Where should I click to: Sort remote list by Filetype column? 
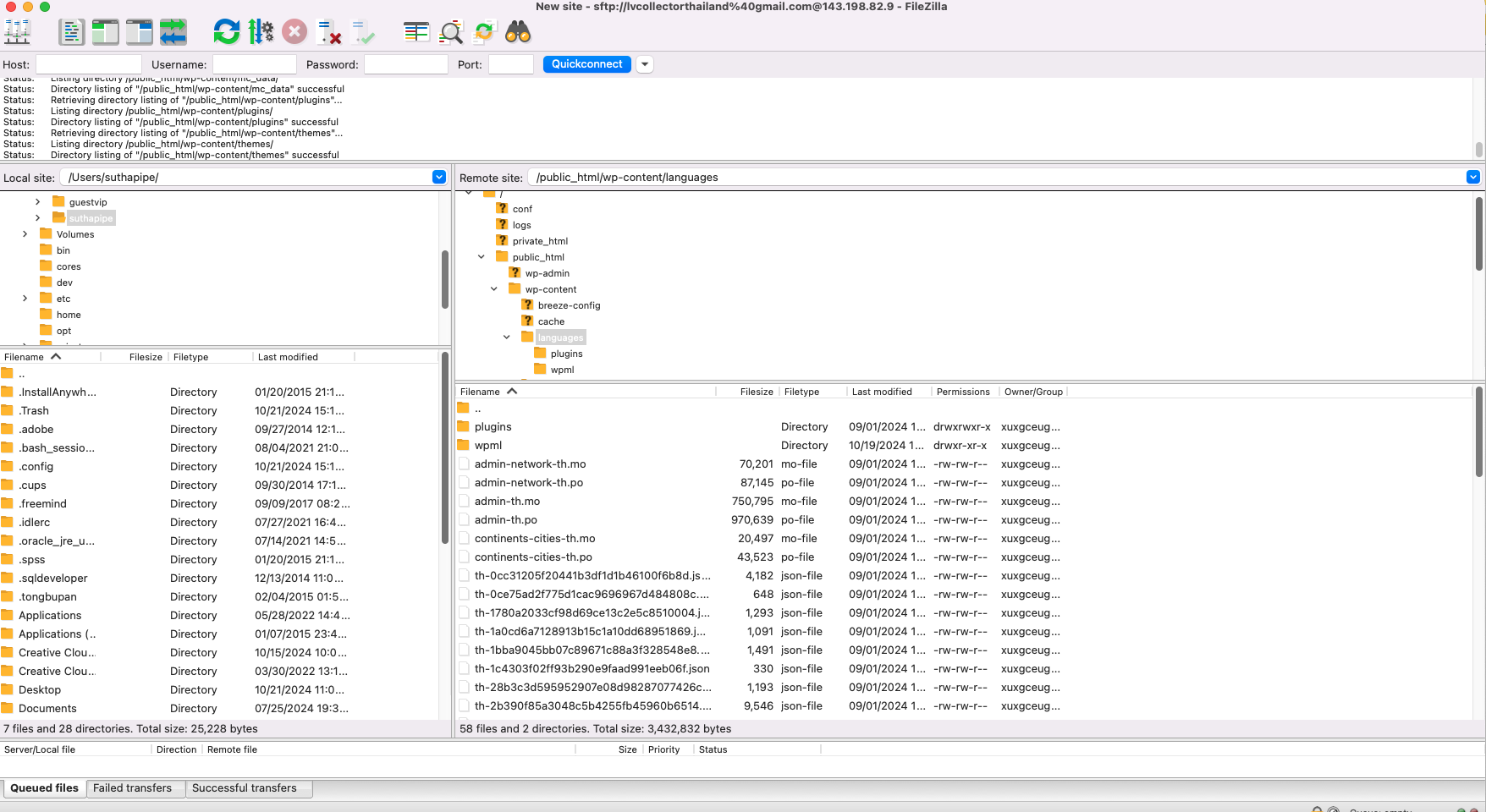click(812, 392)
